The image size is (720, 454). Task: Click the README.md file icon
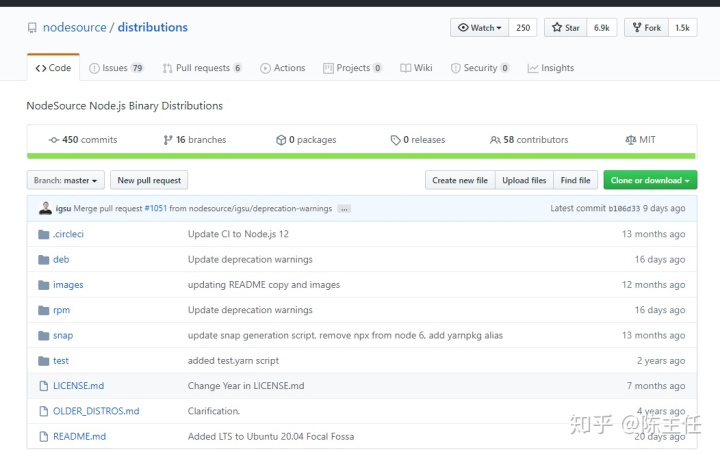coord(44,437)
